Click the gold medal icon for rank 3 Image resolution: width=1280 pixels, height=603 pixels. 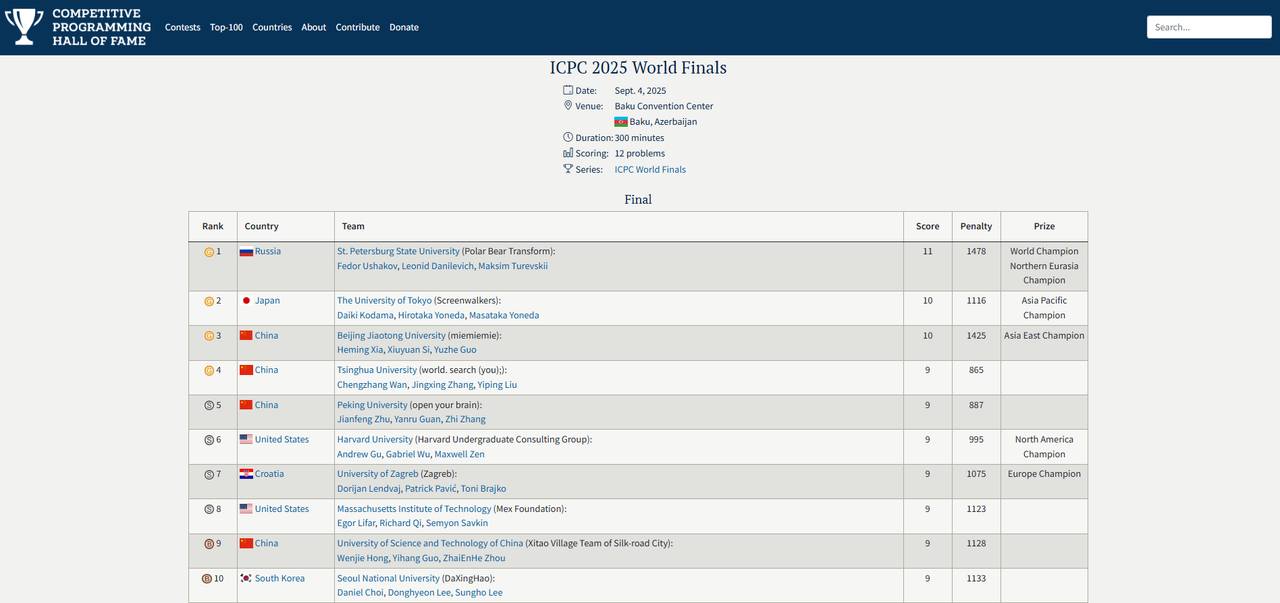209,336
